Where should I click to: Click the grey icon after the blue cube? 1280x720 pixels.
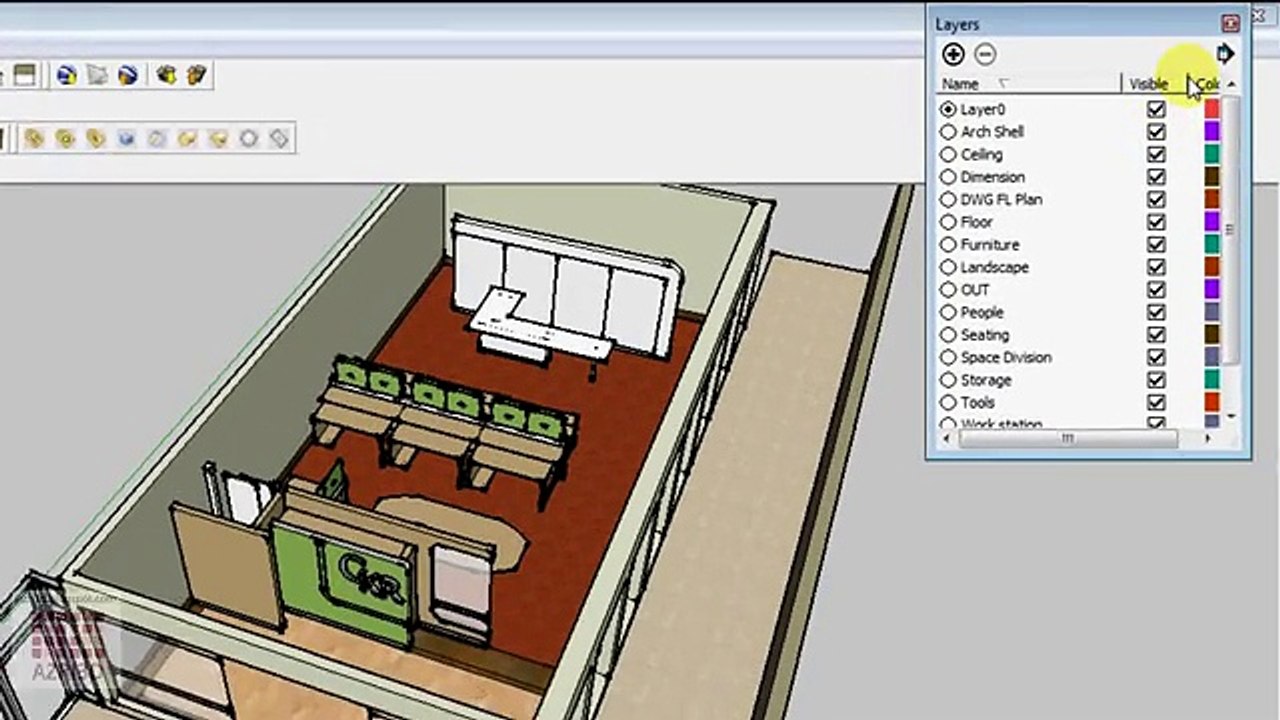(x=157, y=138)
